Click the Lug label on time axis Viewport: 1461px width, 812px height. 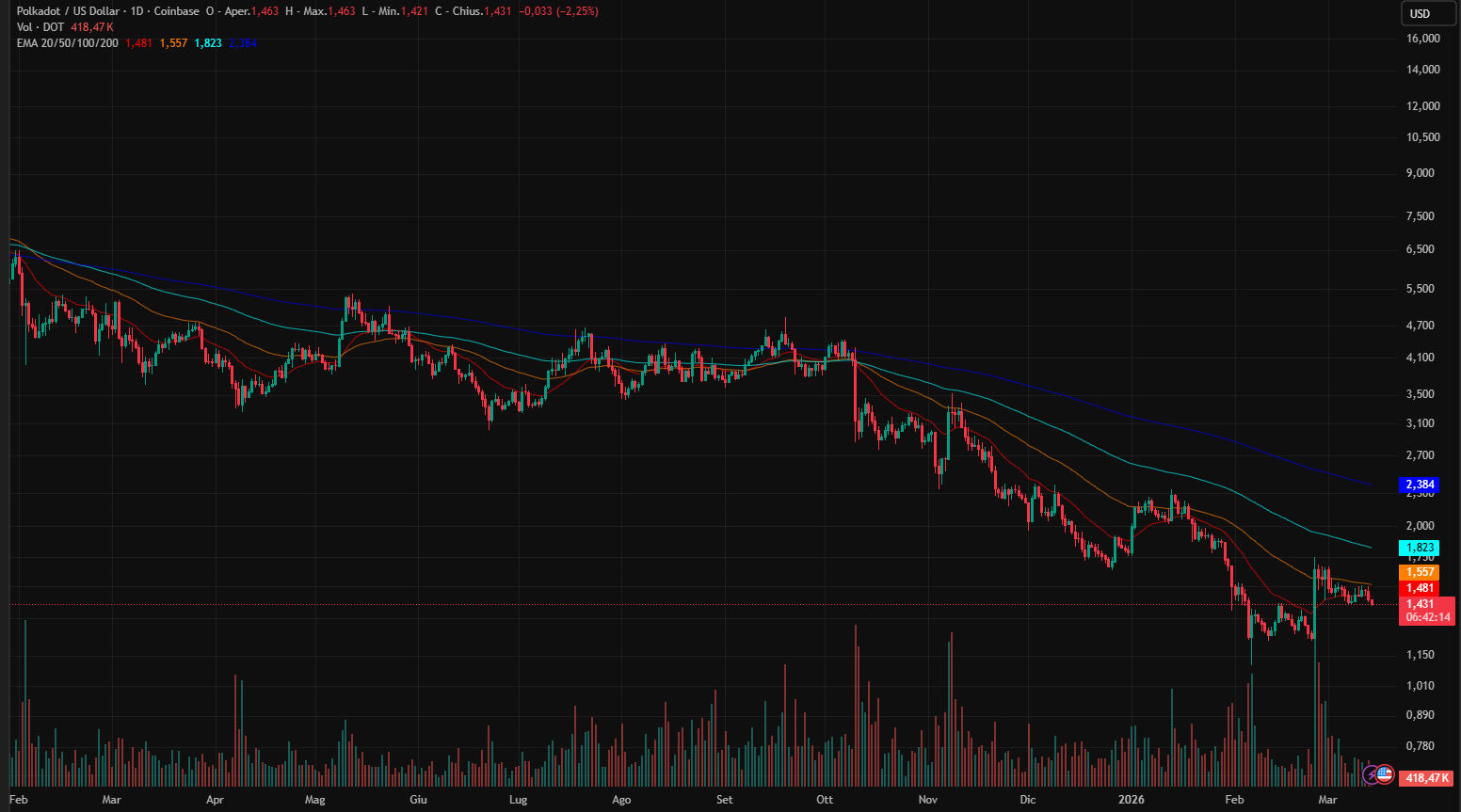pos(518,800)
